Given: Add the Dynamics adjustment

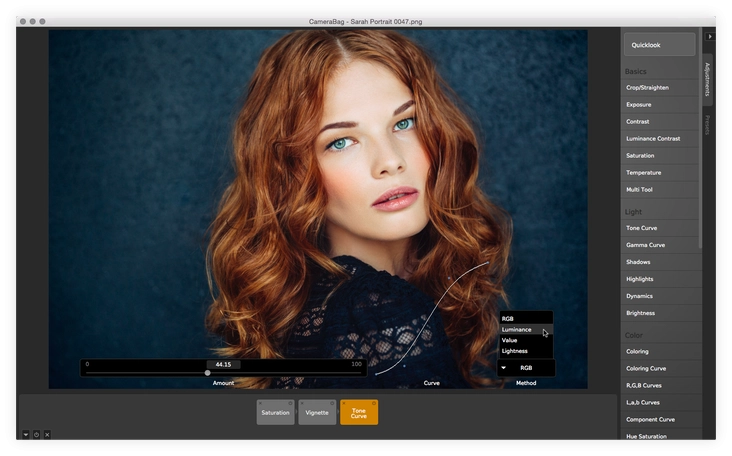Looking at the screenshot, I should [x=660, y=296].
